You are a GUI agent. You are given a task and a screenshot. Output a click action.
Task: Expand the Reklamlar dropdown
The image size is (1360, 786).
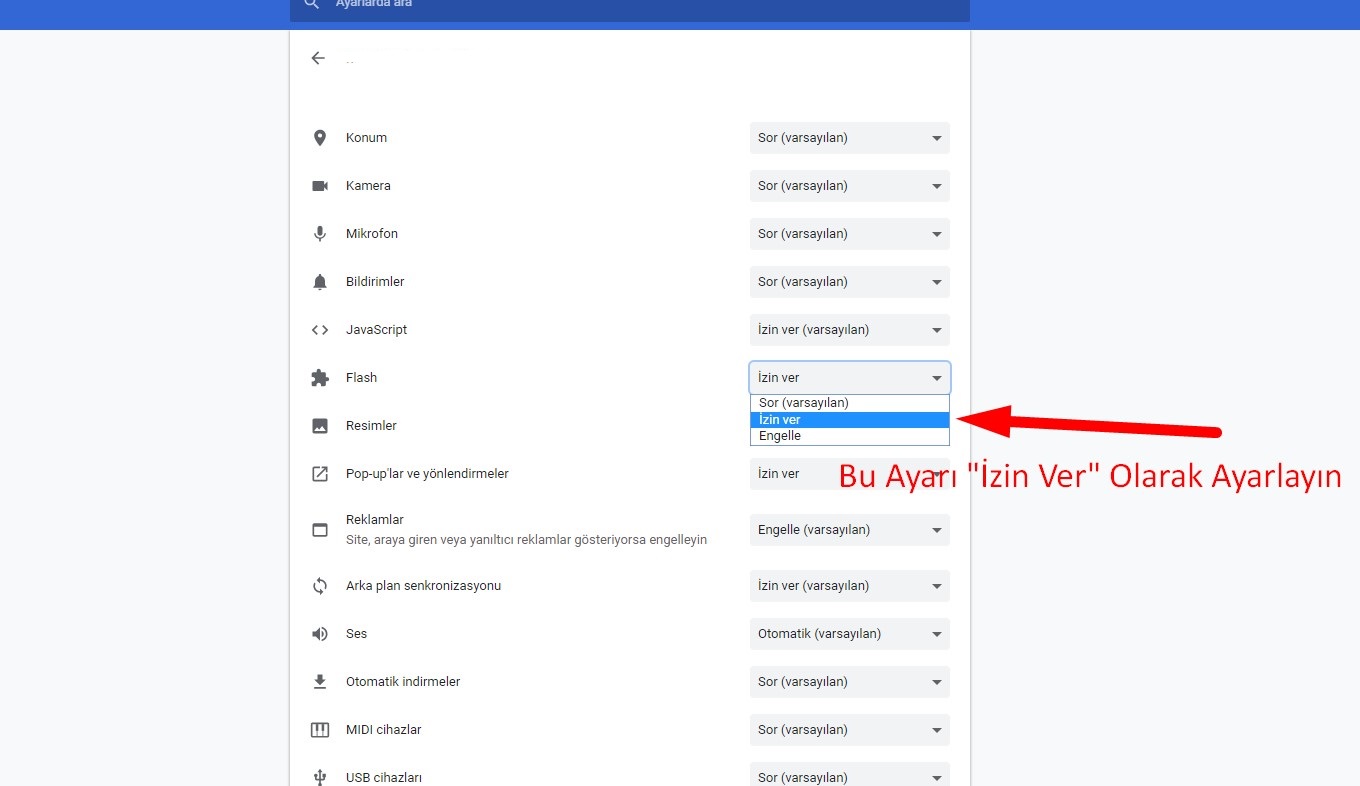850,530
